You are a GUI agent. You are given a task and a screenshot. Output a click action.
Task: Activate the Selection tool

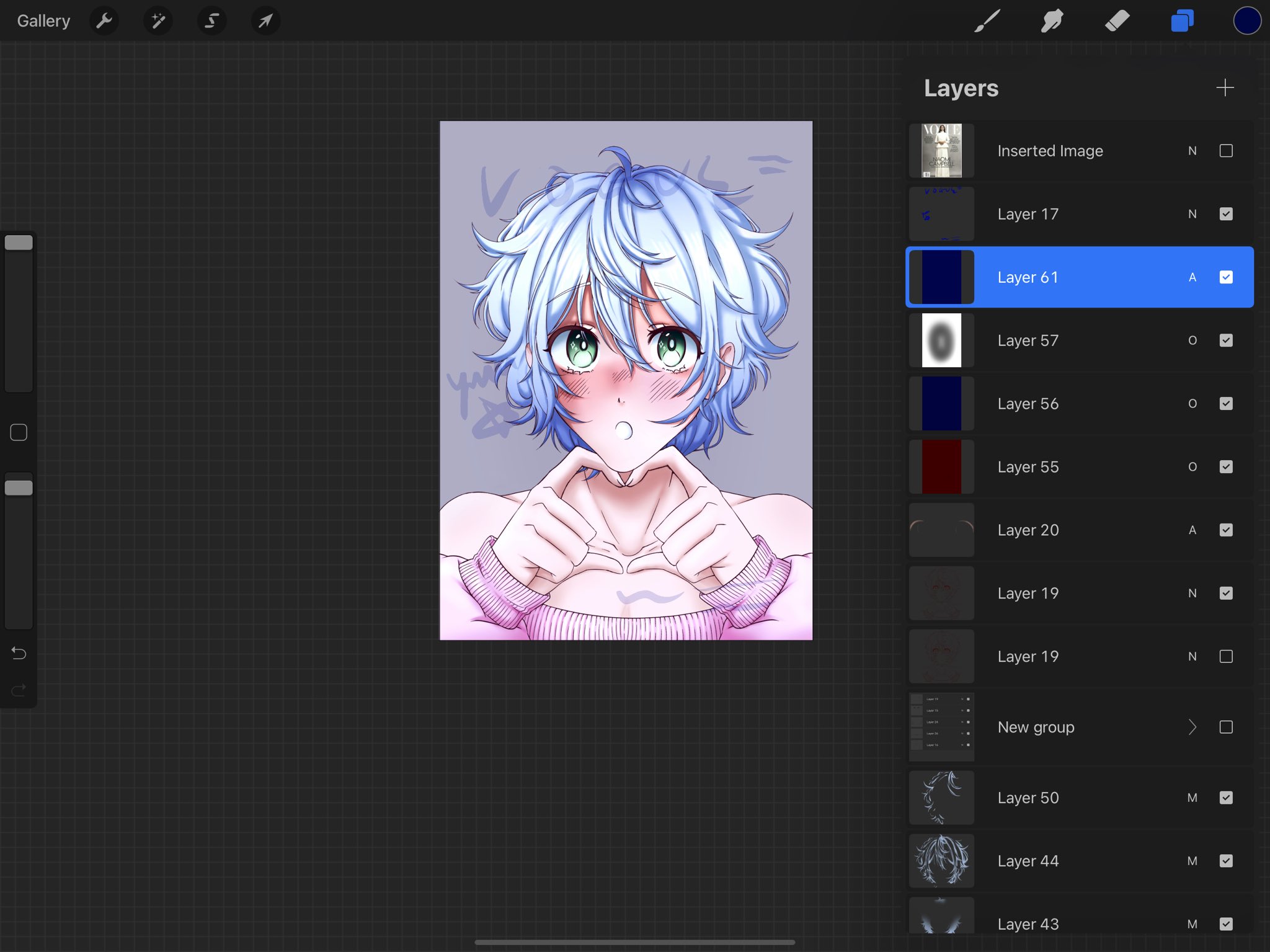coord(211,21)
